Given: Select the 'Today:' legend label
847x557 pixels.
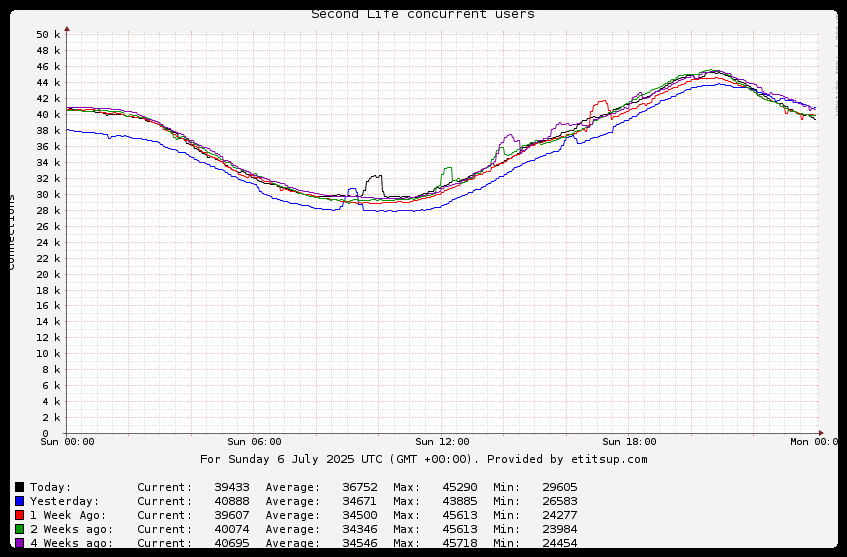Looking at the screenshot, I should [x=50, y=487].
